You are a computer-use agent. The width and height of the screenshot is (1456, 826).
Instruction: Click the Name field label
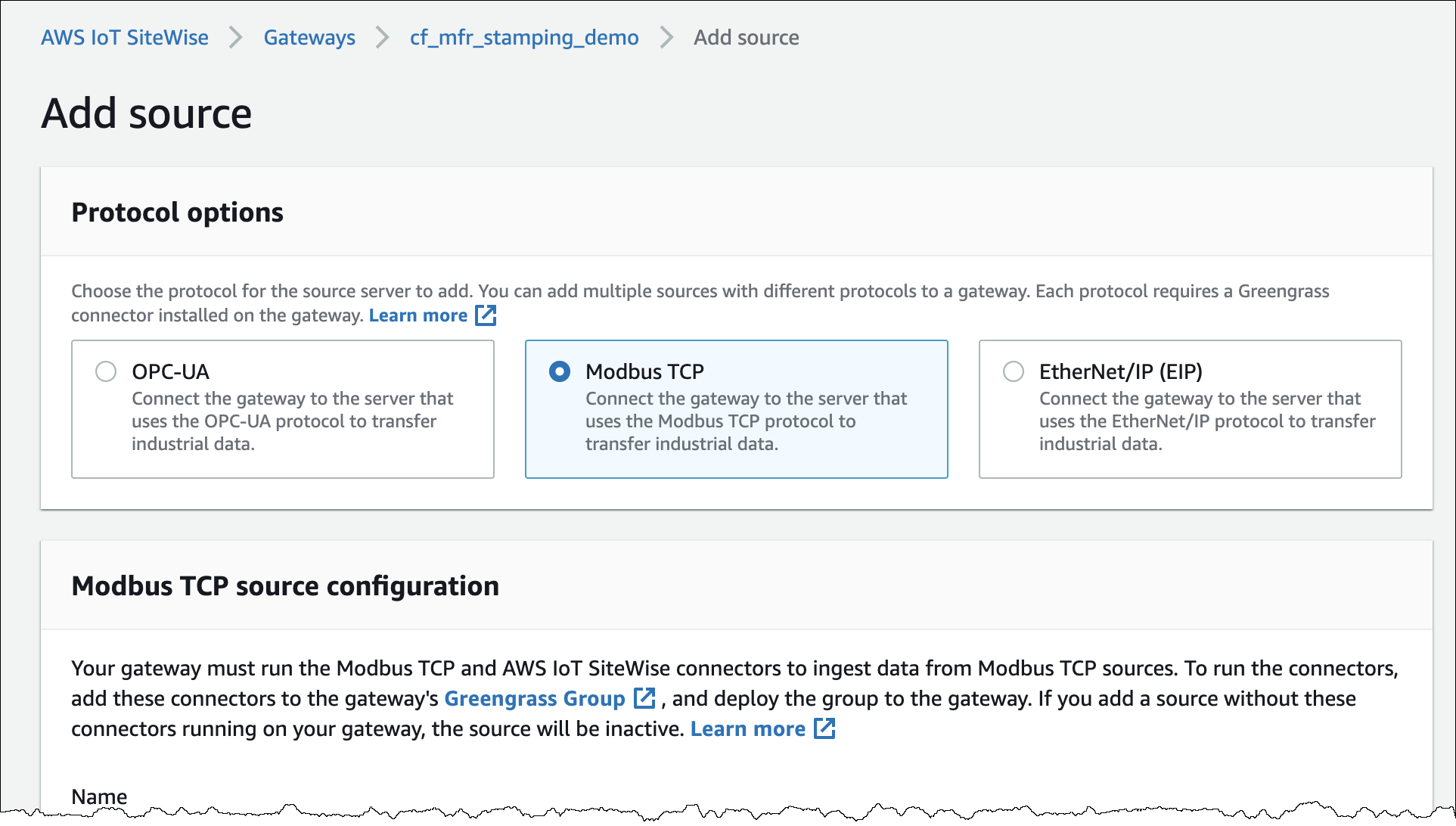(x=99, y=796)
